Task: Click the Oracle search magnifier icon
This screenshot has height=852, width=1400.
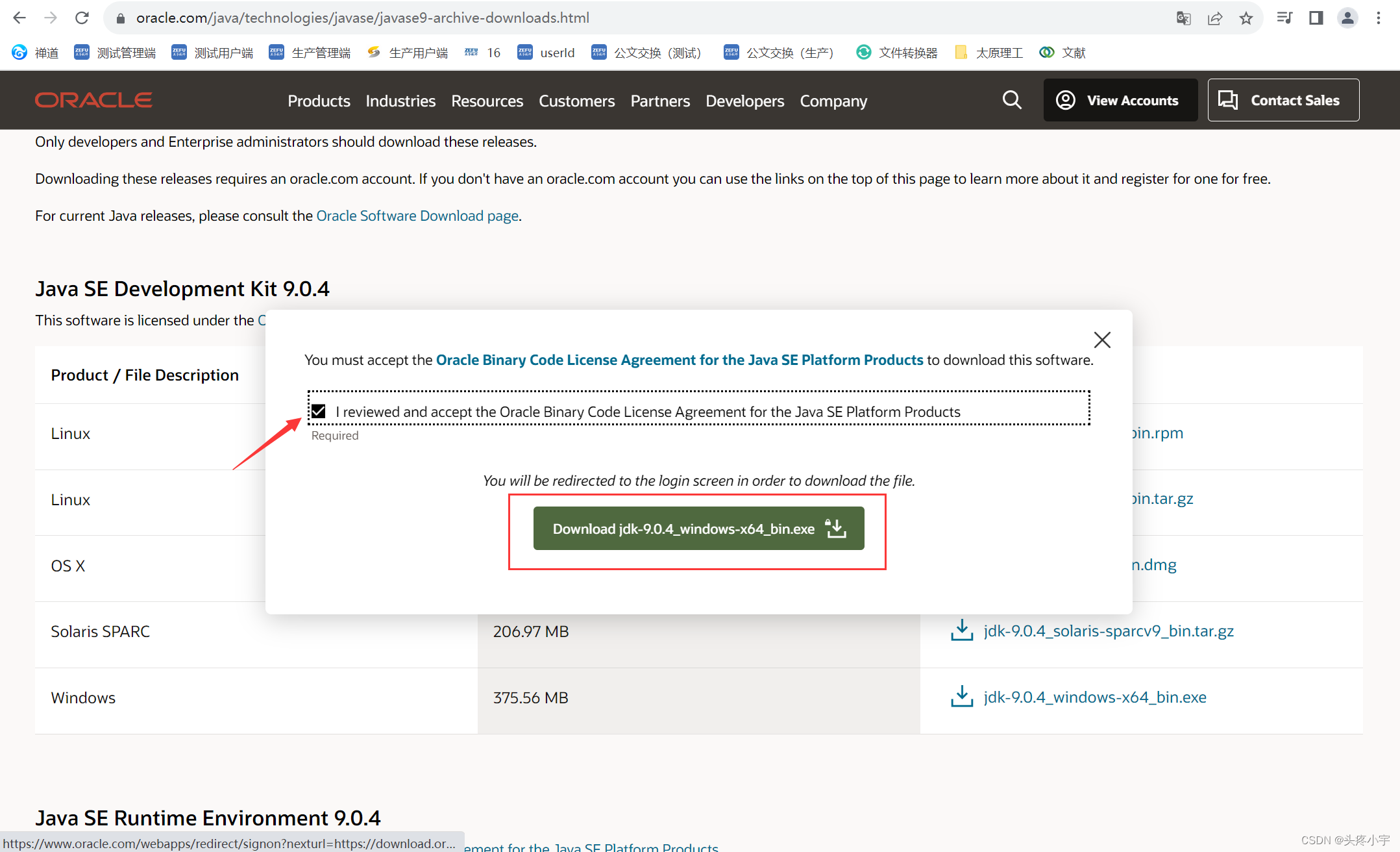Action: (1011, 100)
